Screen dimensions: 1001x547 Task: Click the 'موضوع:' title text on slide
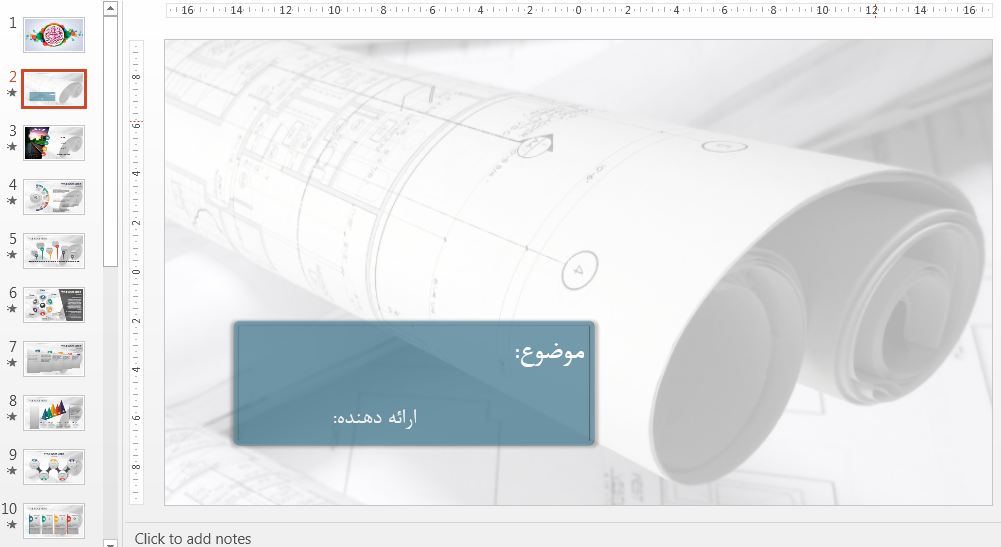(x=549, y=353)
